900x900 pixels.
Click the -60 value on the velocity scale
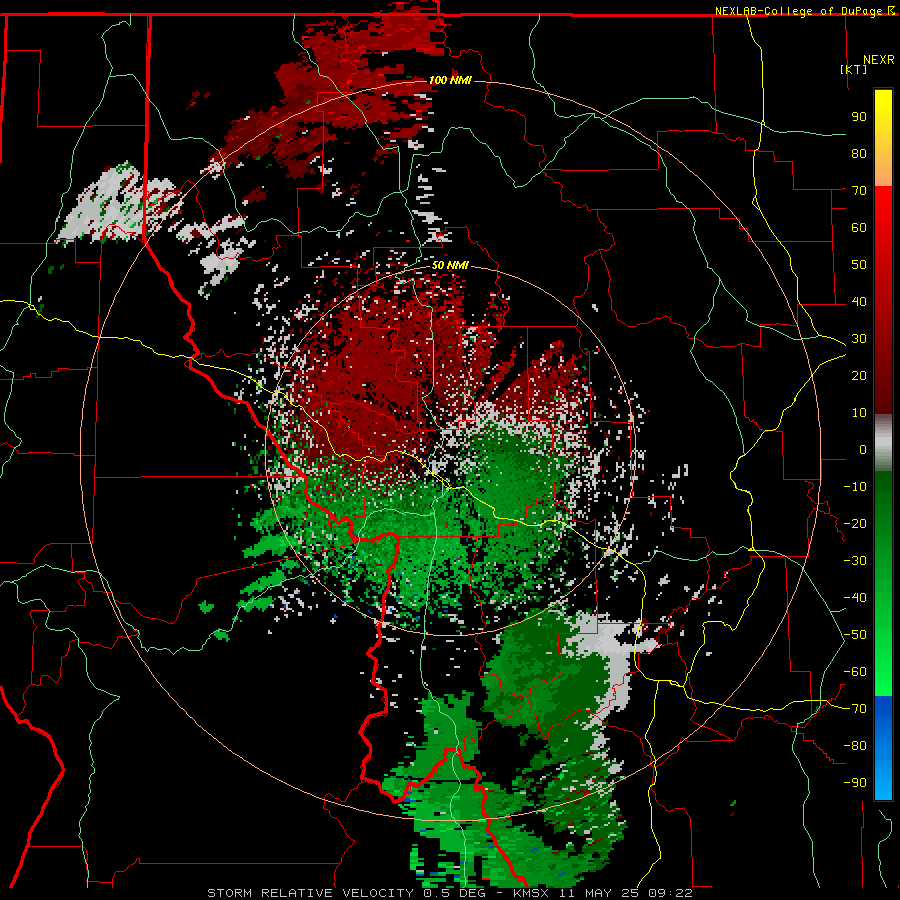pos(855,672)
